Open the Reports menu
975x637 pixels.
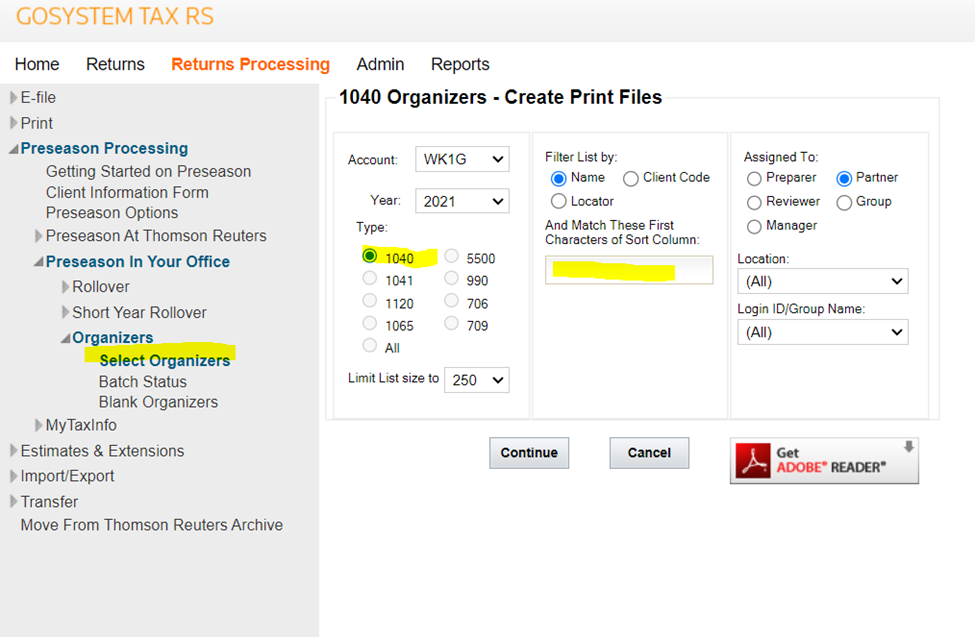[x=460, y=64]
